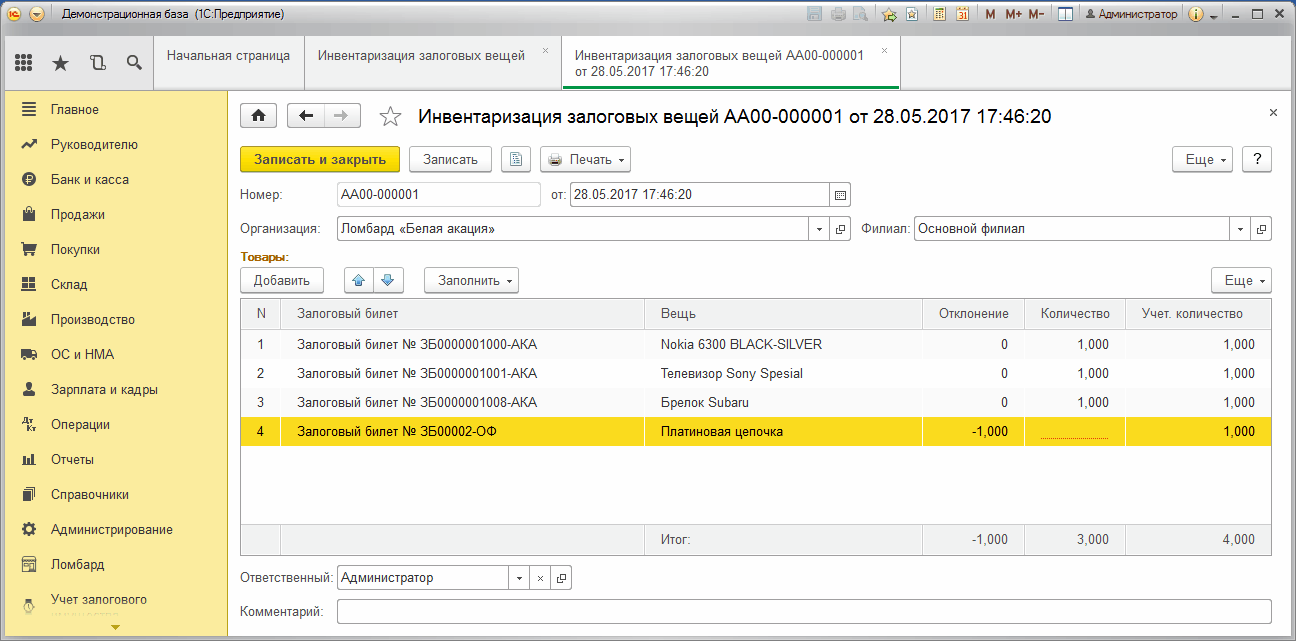Image resolution: width=1296 pixels, height=641 pixels.
Task: Open the Ответственный dropdown list
Action: (518, 578)
